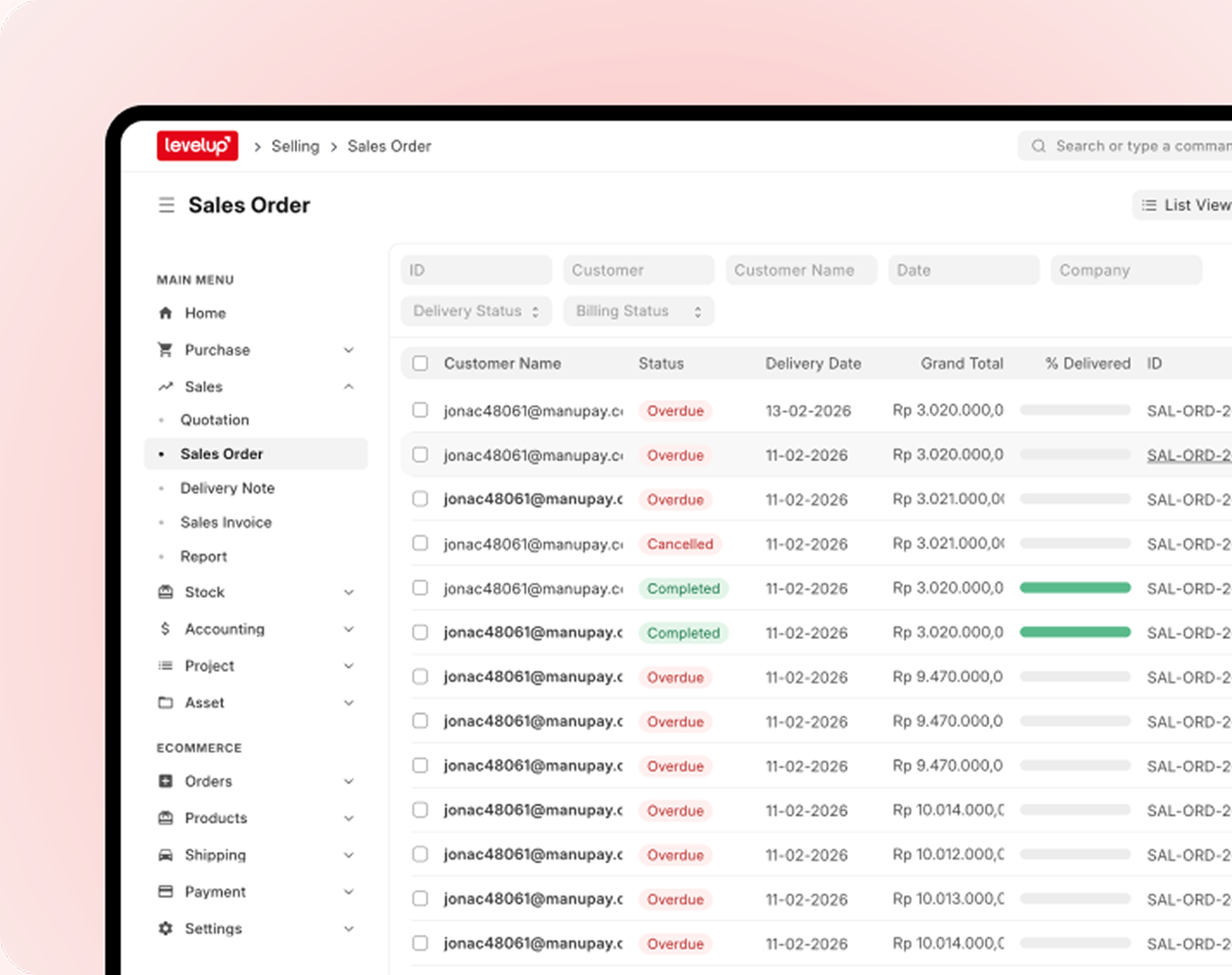Go to Selling breadcrumb link
The width and height of the screenshot is (1232, 975).
point(295,146)
